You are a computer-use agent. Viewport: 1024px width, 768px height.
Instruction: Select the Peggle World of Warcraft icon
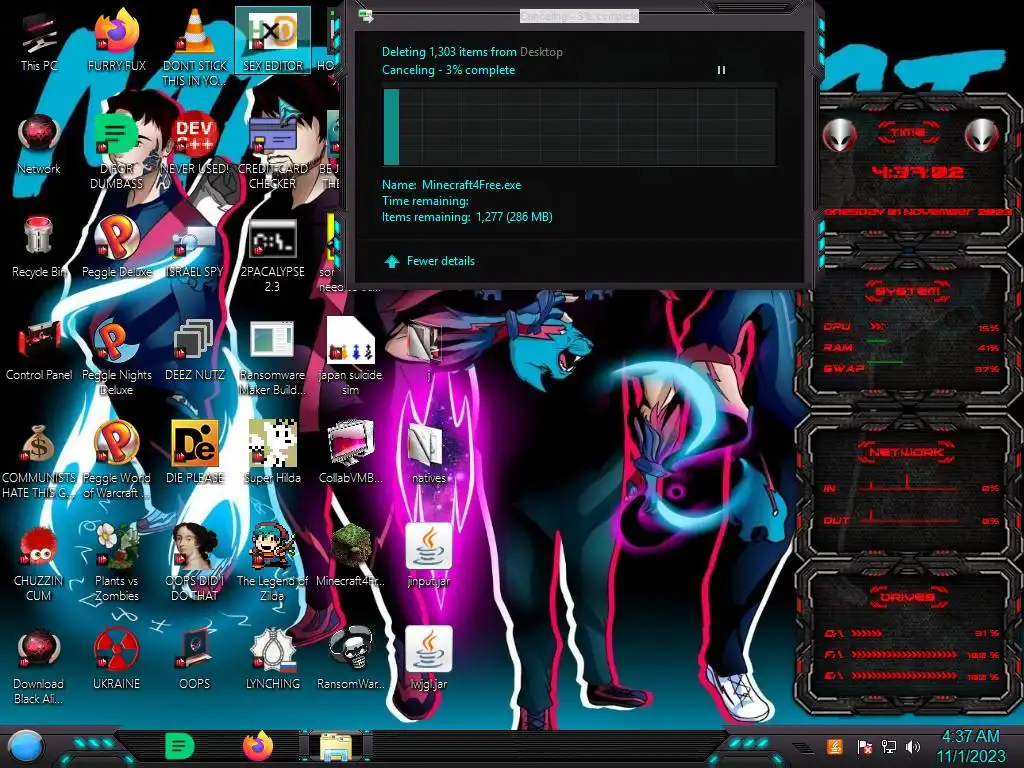116,461
